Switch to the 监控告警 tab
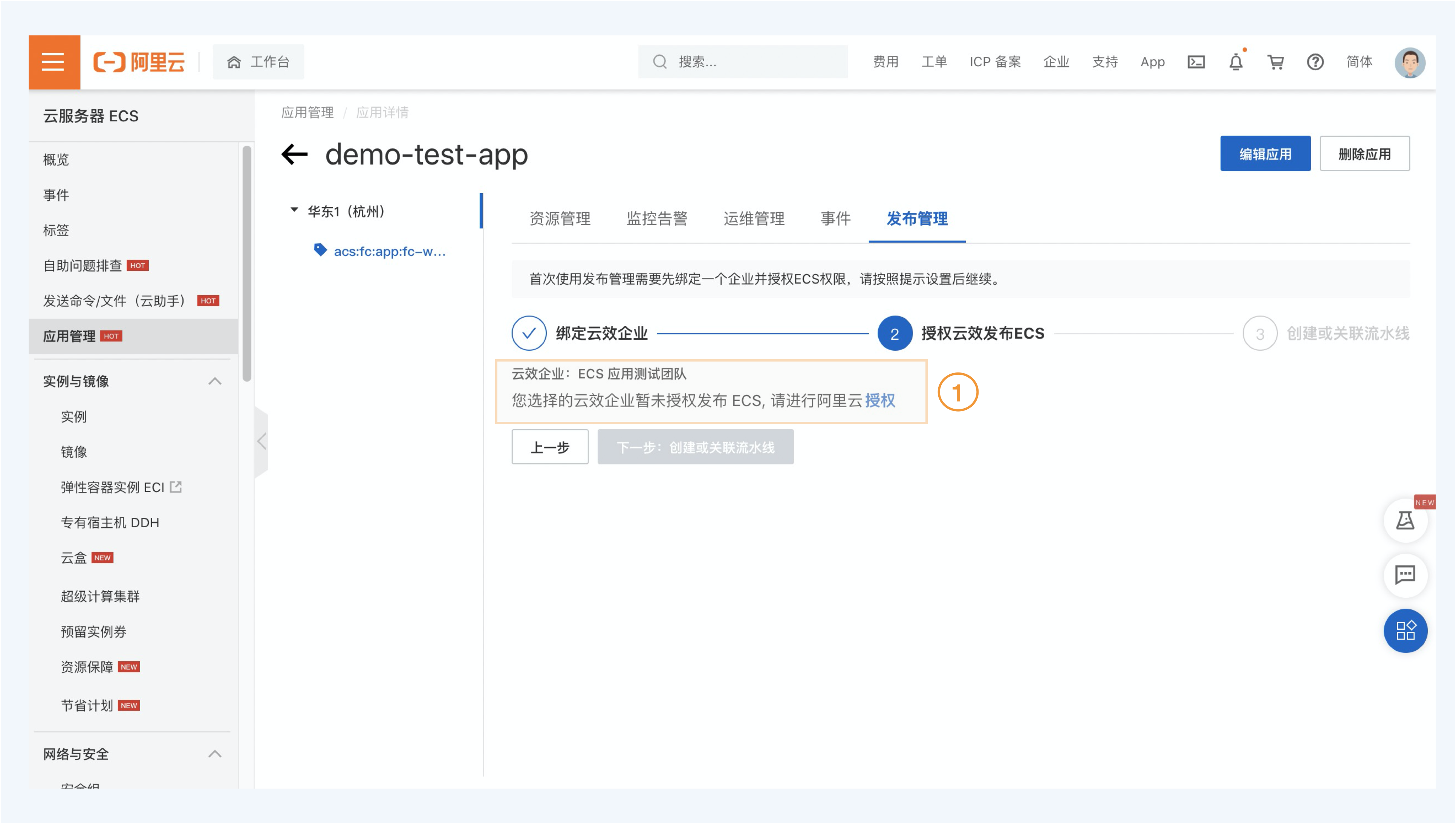Viewport: 1456px width, 824px height. pyautogui.click(x=657, y=218)
